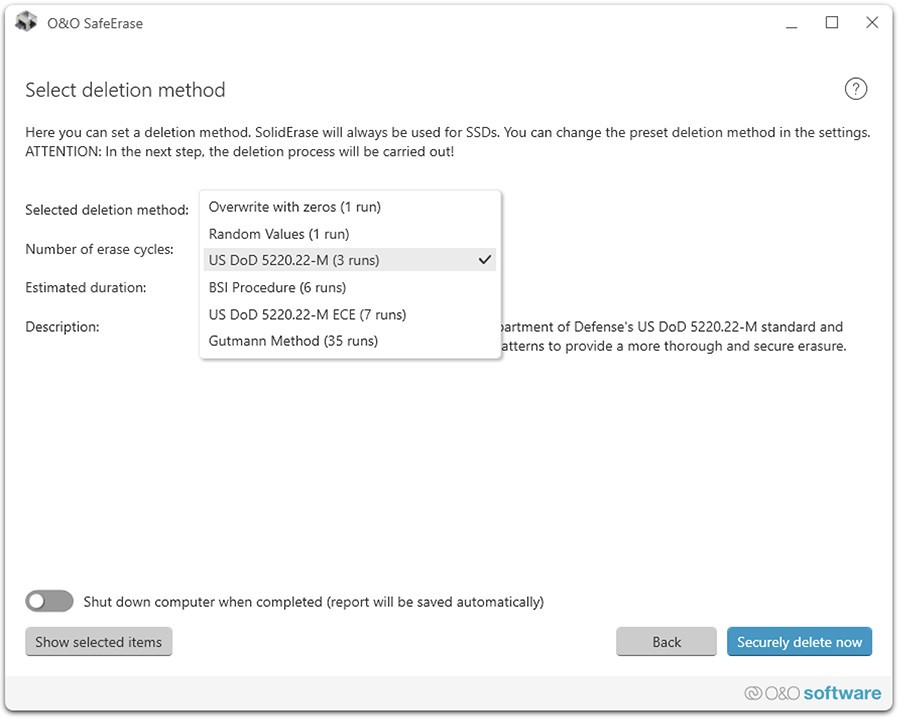The width and height of the screenshot is (900, 719).
Task: Pick US DoD 5220.22-M (3 runs) option
Action: 294,260
